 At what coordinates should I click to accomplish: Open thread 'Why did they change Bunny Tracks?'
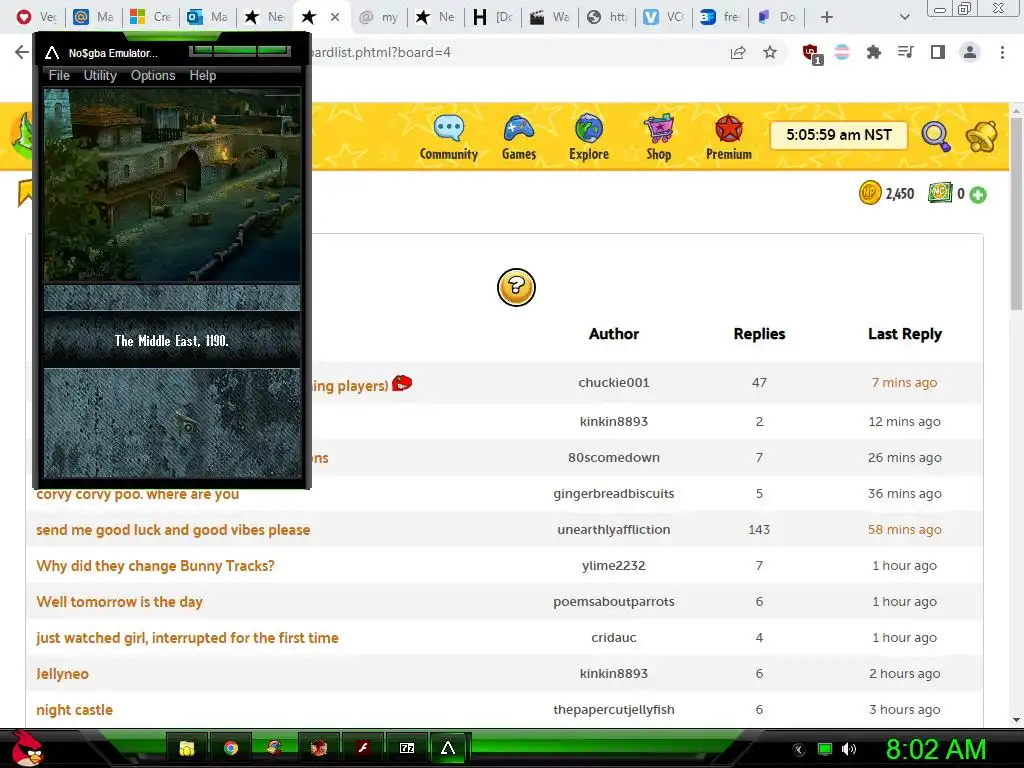coord(155,566)
